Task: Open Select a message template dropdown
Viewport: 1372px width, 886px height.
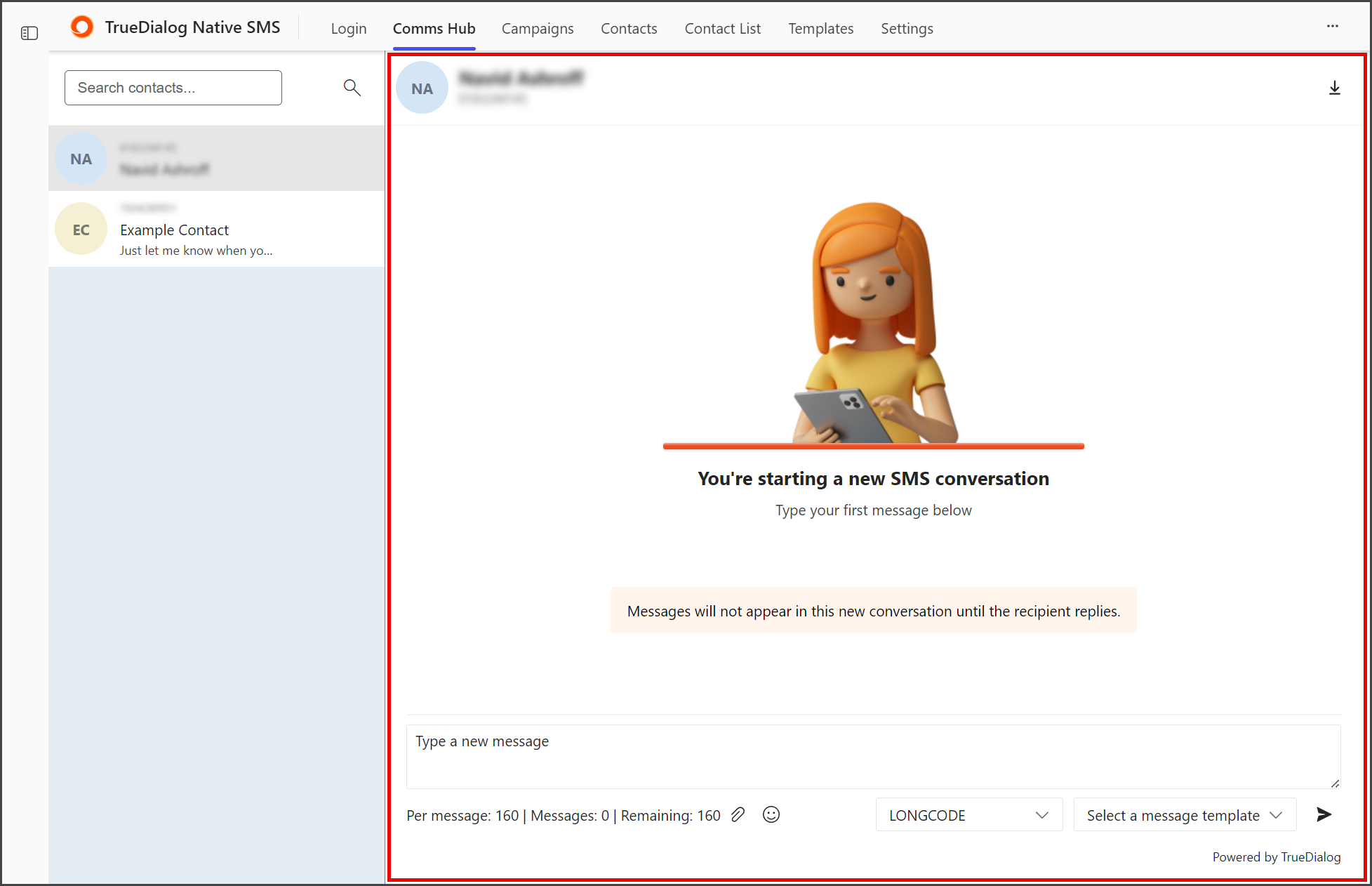Action: click(1185, 814)
